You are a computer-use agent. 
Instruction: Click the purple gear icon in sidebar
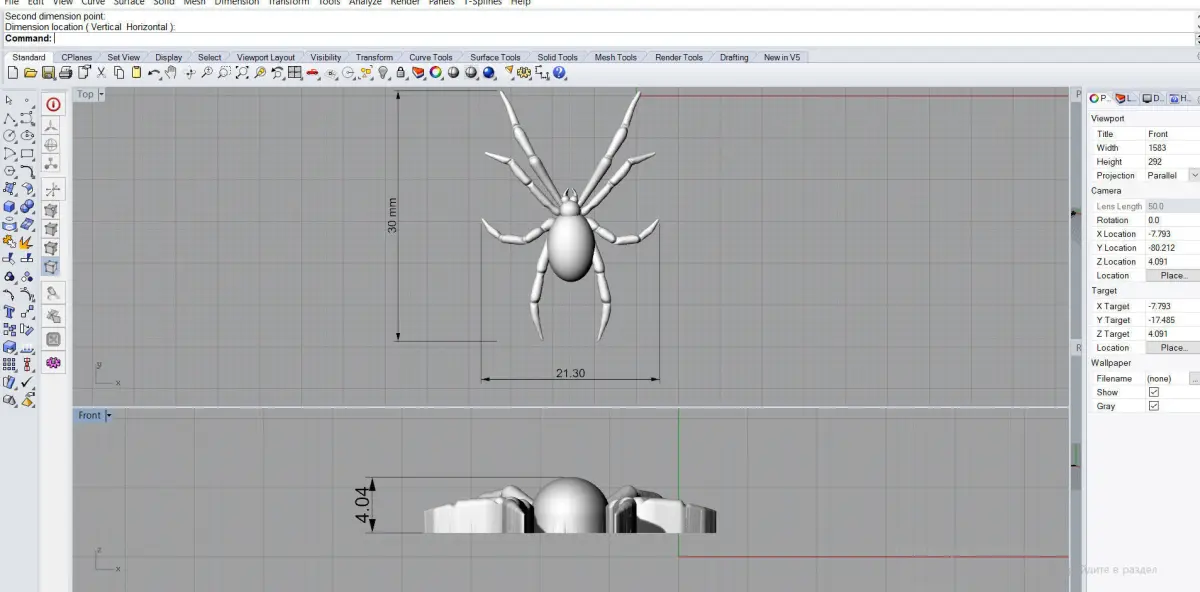tap(53, 362)
